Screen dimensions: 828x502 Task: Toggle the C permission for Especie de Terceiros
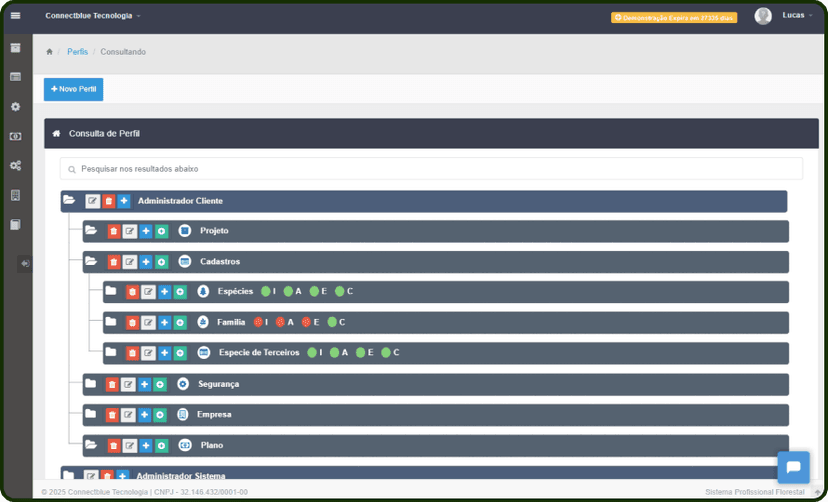point(385,353)
